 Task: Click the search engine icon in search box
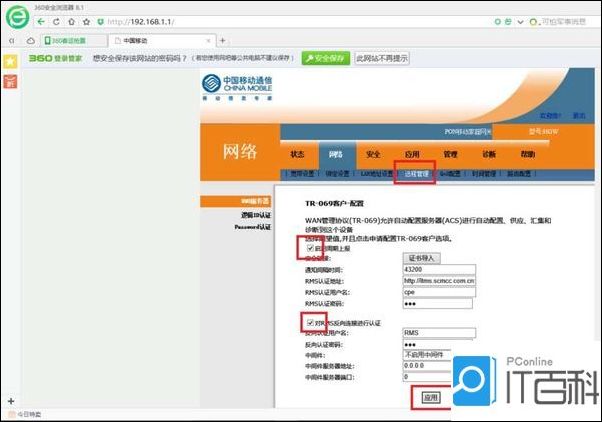tap(534, 22)
